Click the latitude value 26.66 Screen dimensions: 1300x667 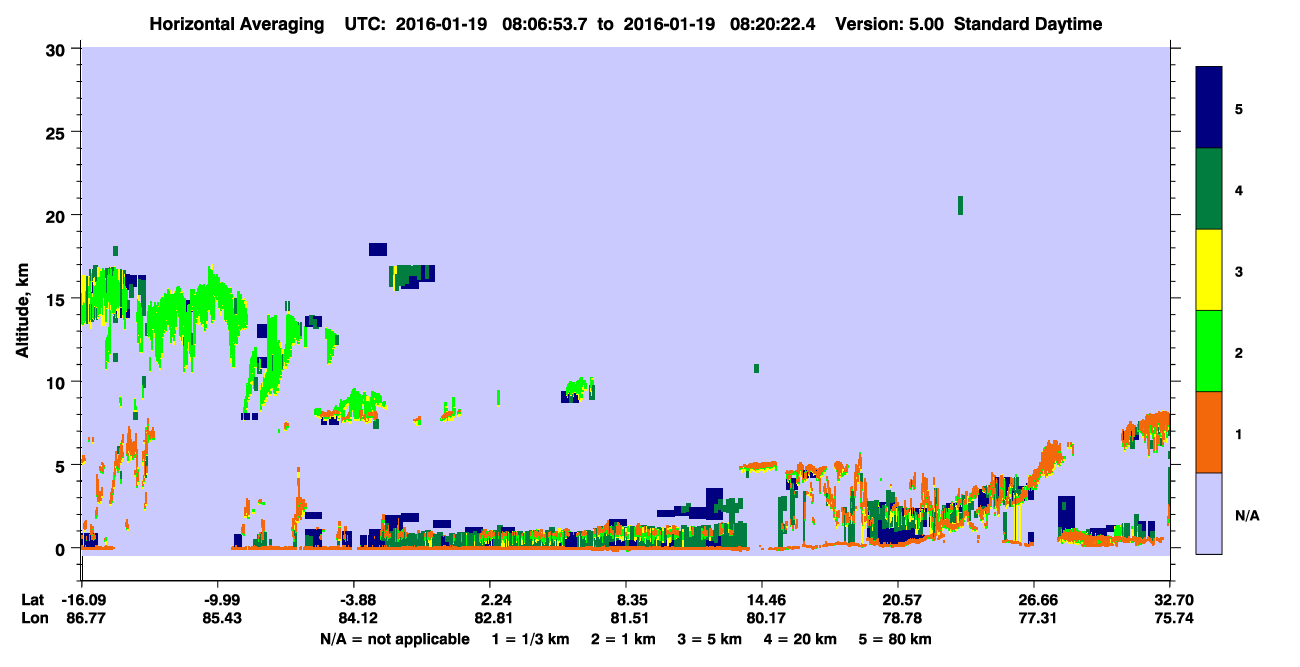1033,600
